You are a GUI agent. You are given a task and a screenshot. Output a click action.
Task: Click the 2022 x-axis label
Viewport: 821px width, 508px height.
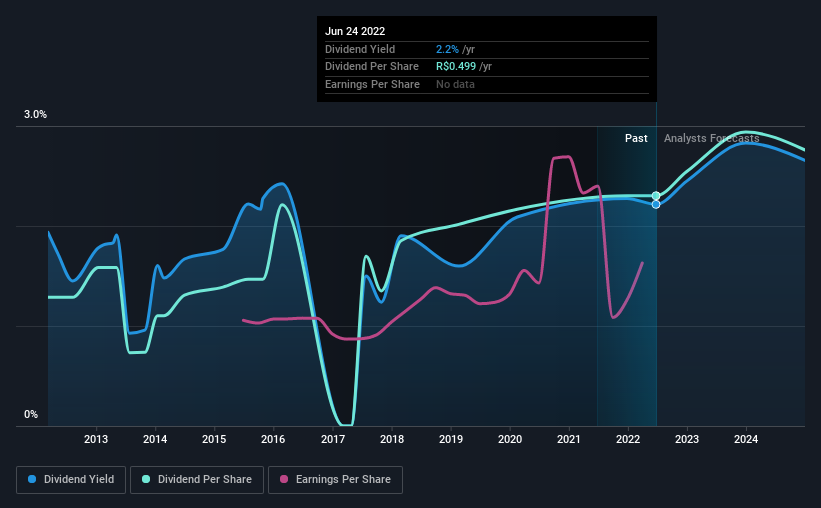628,439
